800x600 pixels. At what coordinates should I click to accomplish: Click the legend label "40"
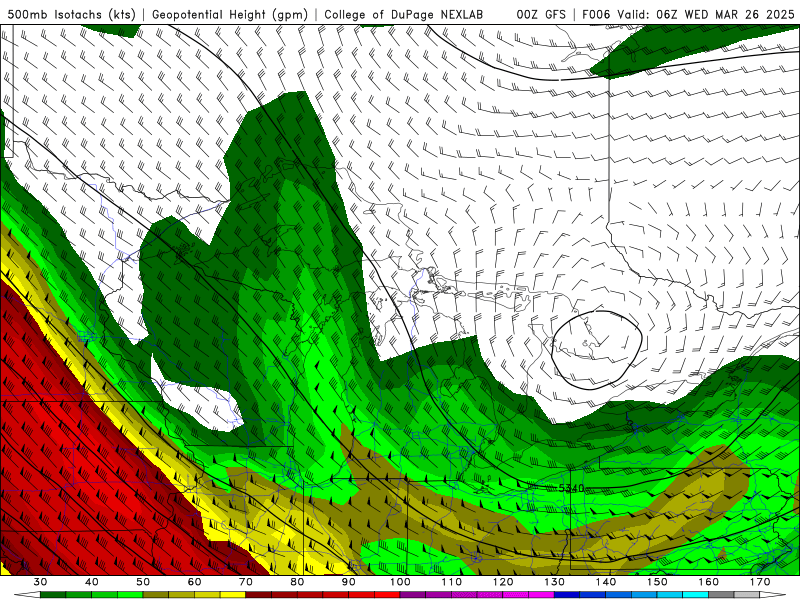[x=92, y=582]
